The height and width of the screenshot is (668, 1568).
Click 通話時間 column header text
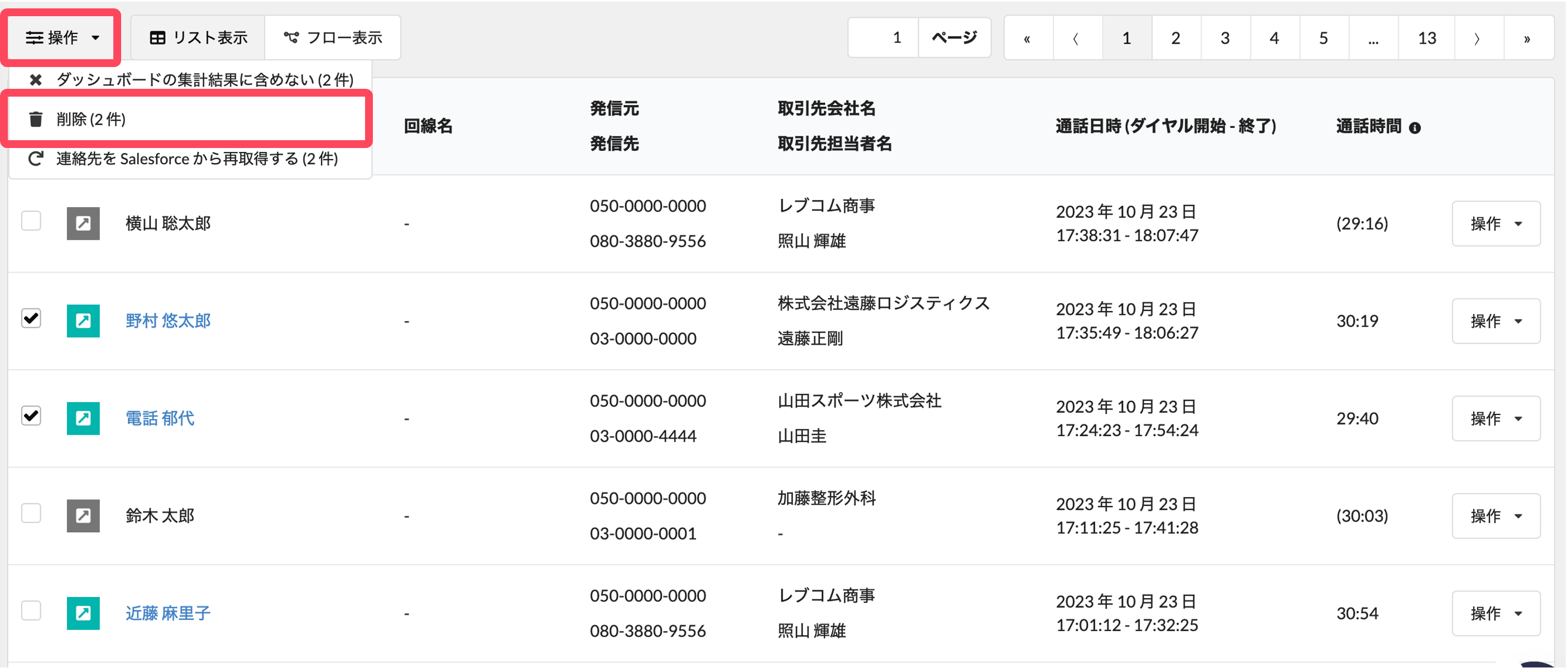[1369, 127]
